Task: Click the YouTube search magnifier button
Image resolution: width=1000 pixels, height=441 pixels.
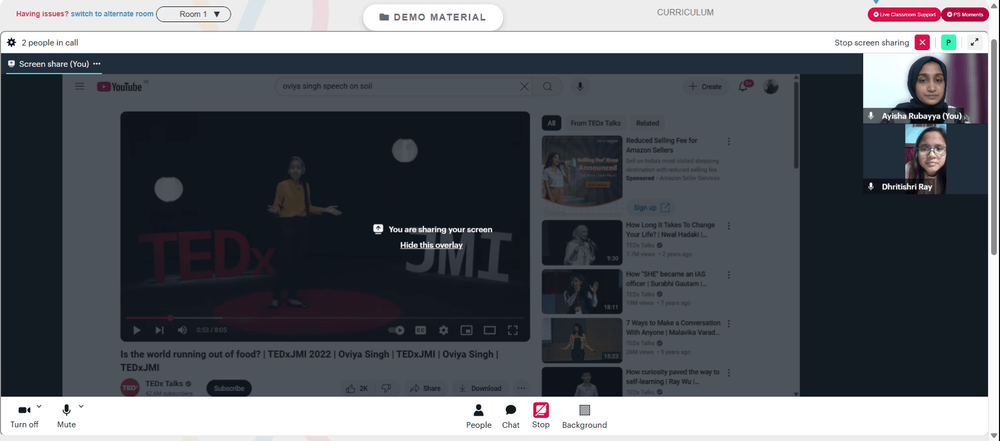Action: [548, 87]
